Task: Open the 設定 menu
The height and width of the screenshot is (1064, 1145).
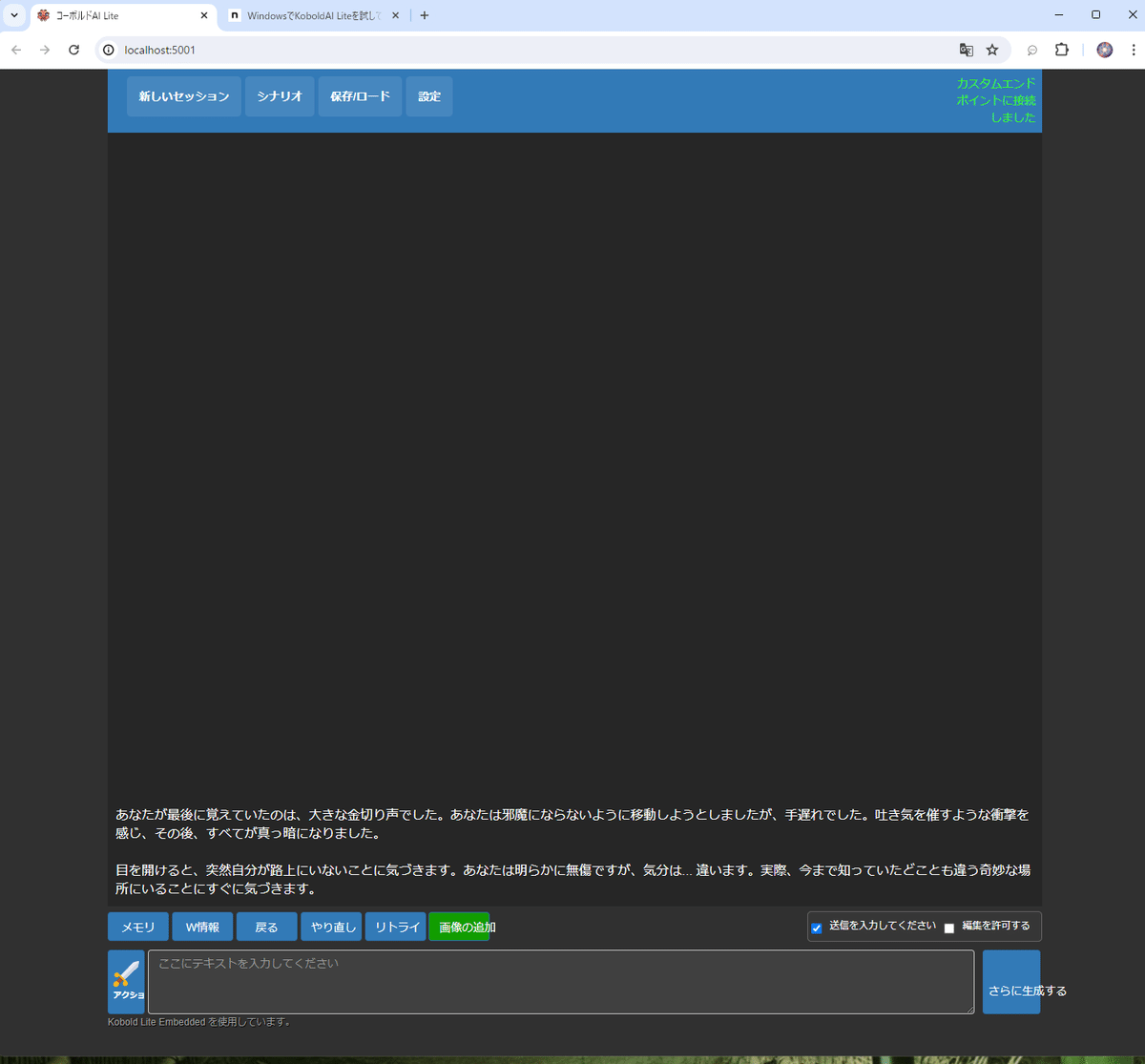Action: coord(429,96)
